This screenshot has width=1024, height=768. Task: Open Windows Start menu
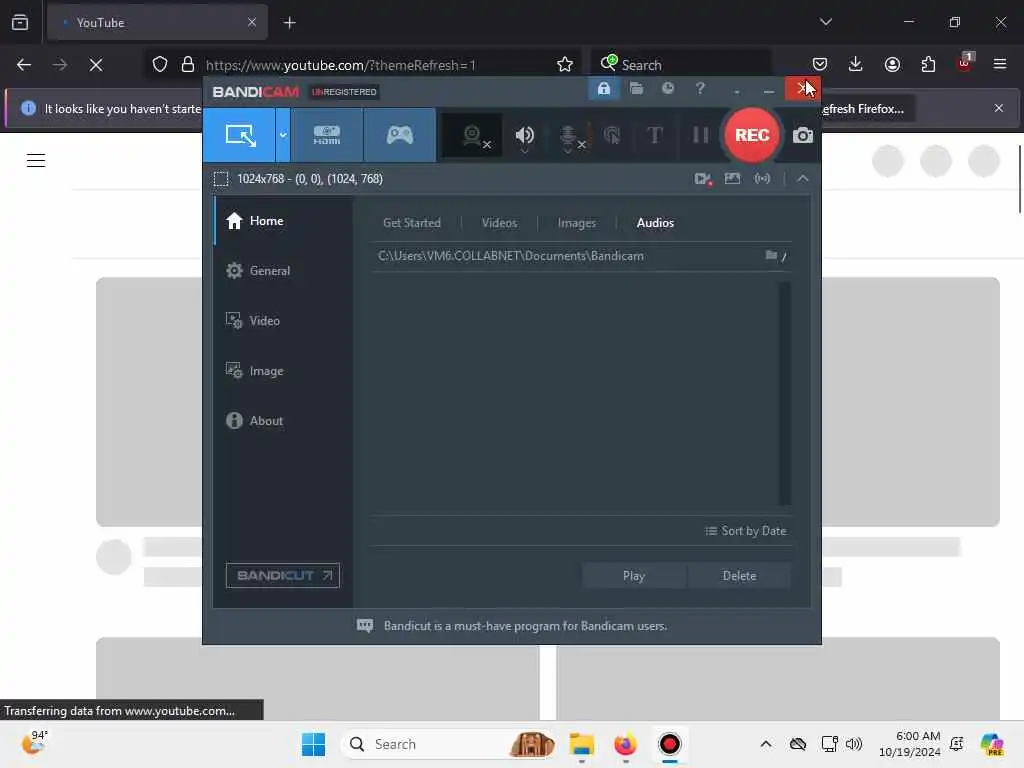point(313,744)
